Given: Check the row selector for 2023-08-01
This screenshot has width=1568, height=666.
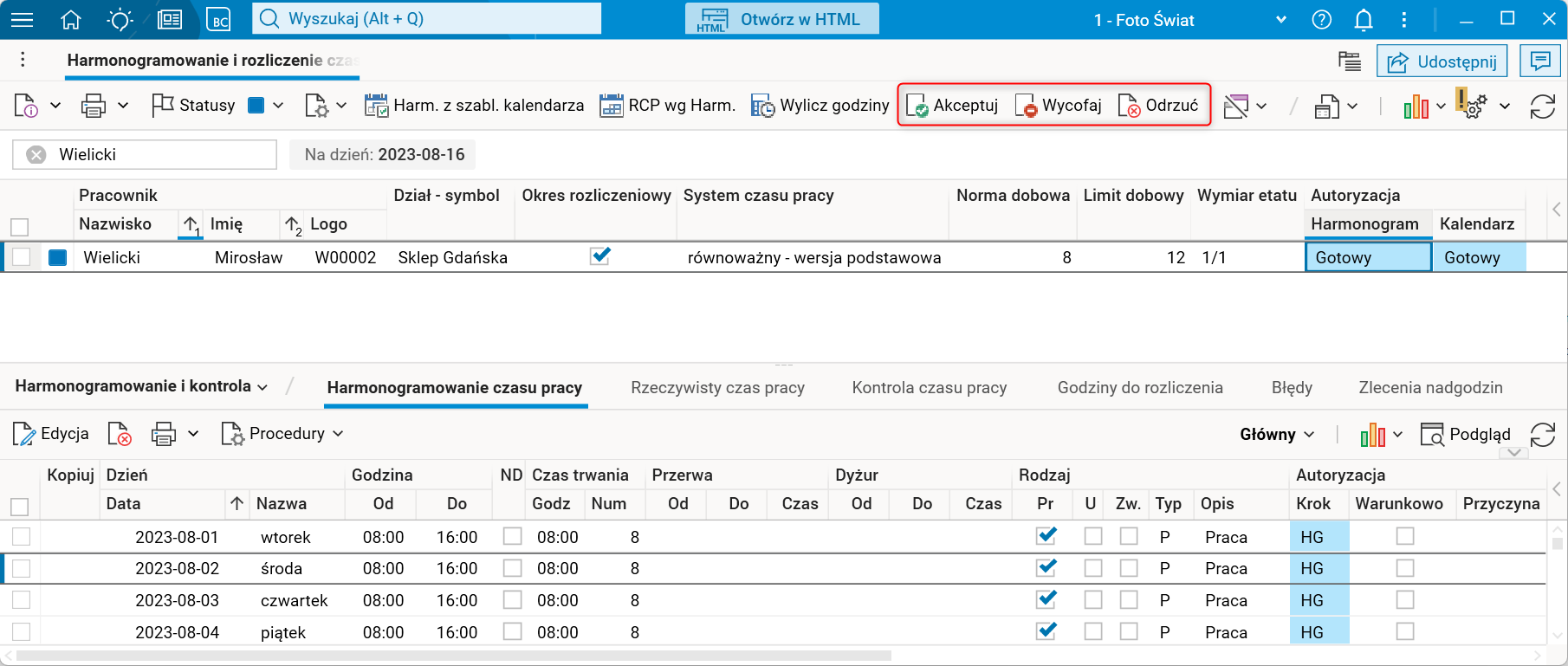Looking at the screenshot, I should point(22,537).
